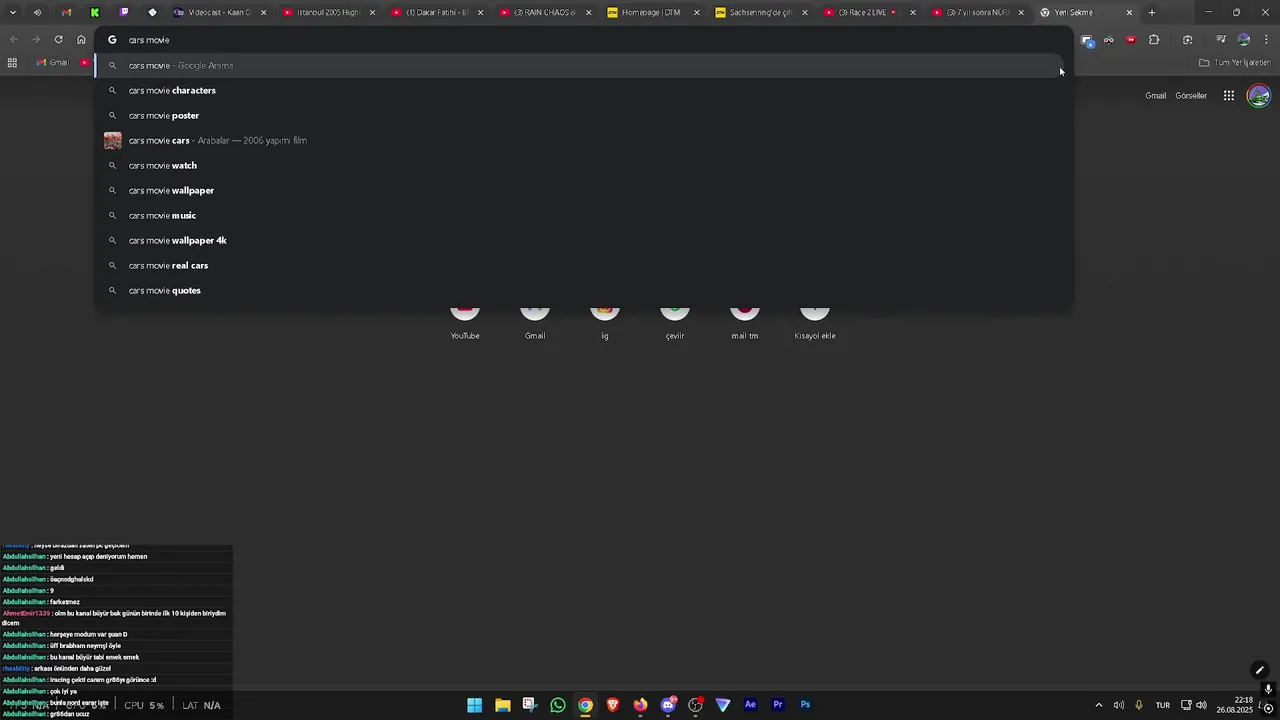Click the browser Home icon

click(81, 39)
